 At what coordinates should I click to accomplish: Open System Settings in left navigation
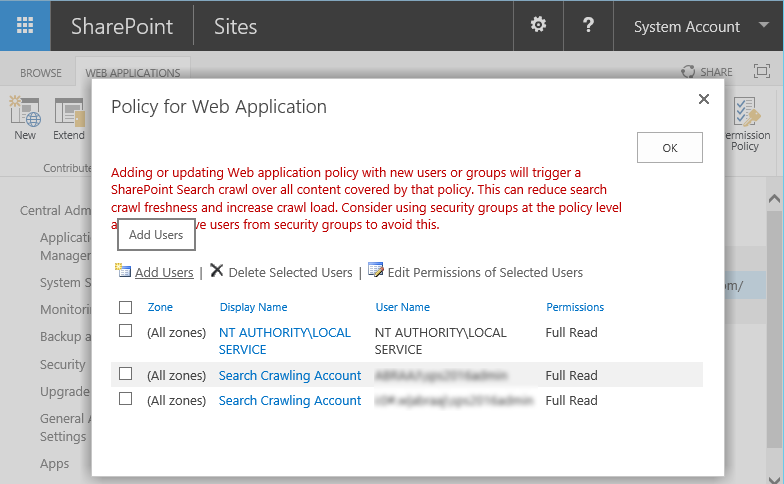tap(66, 282)
